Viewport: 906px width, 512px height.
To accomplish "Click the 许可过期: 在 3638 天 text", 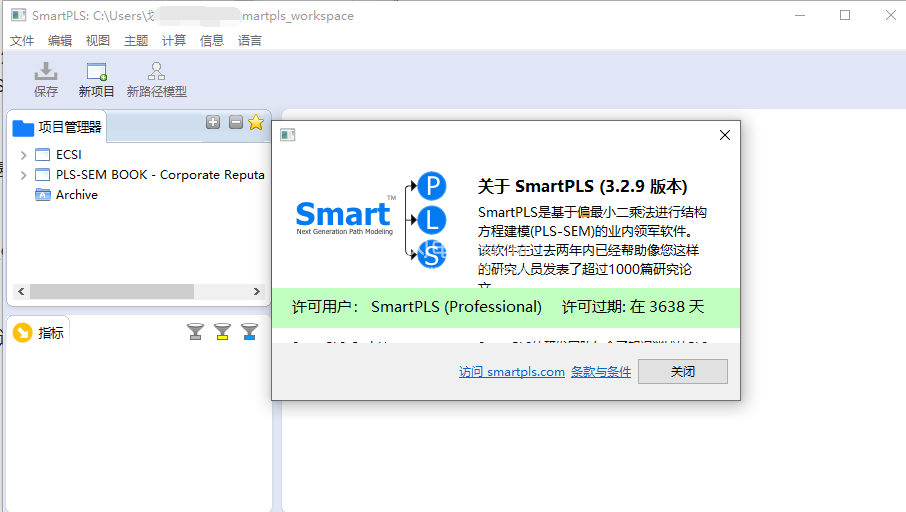I will point(633,307).
